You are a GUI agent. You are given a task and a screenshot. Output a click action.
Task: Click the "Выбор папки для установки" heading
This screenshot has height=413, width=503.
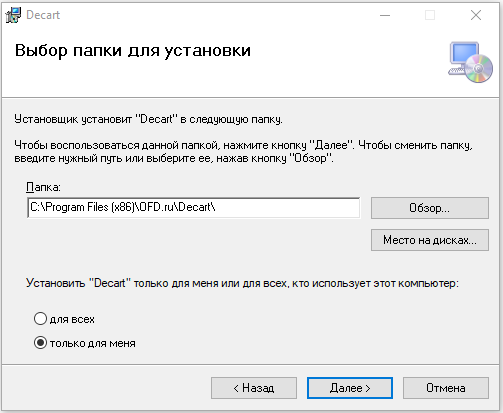coord(133,51)
